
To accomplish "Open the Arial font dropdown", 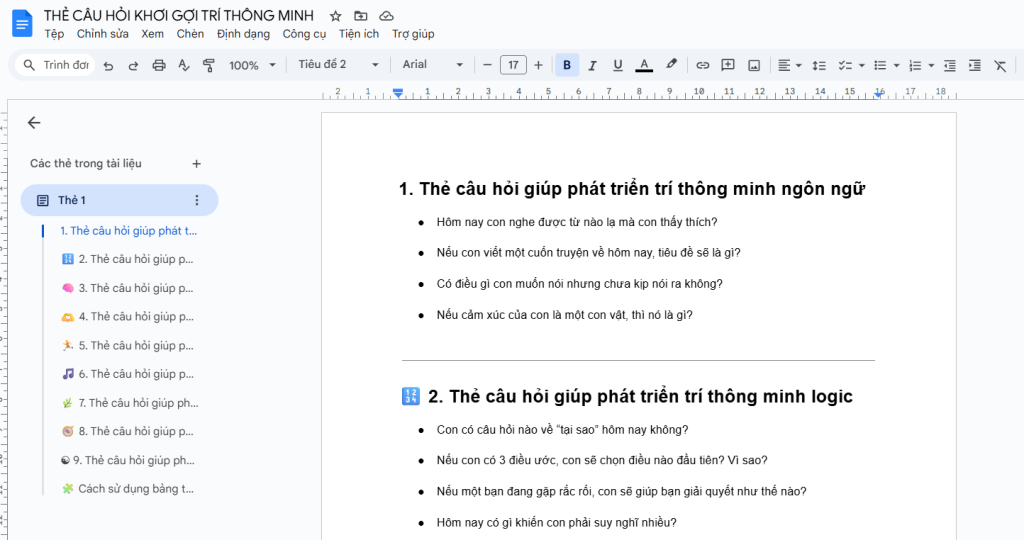I will click(x=432, y=65).
